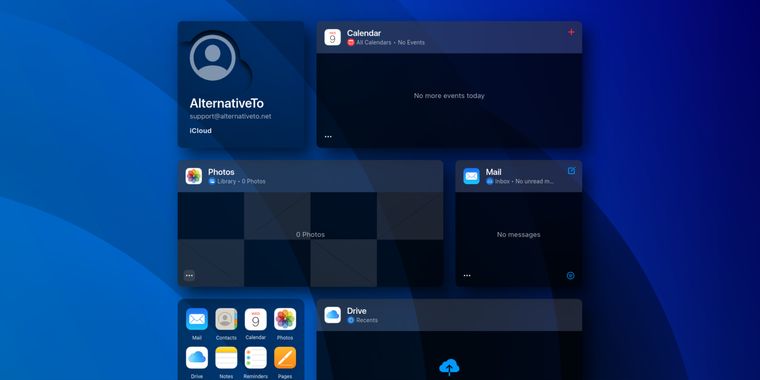The image size is (760, 380).
Task: Add a new calendar event with plus
Action: [x=571, y=32]
